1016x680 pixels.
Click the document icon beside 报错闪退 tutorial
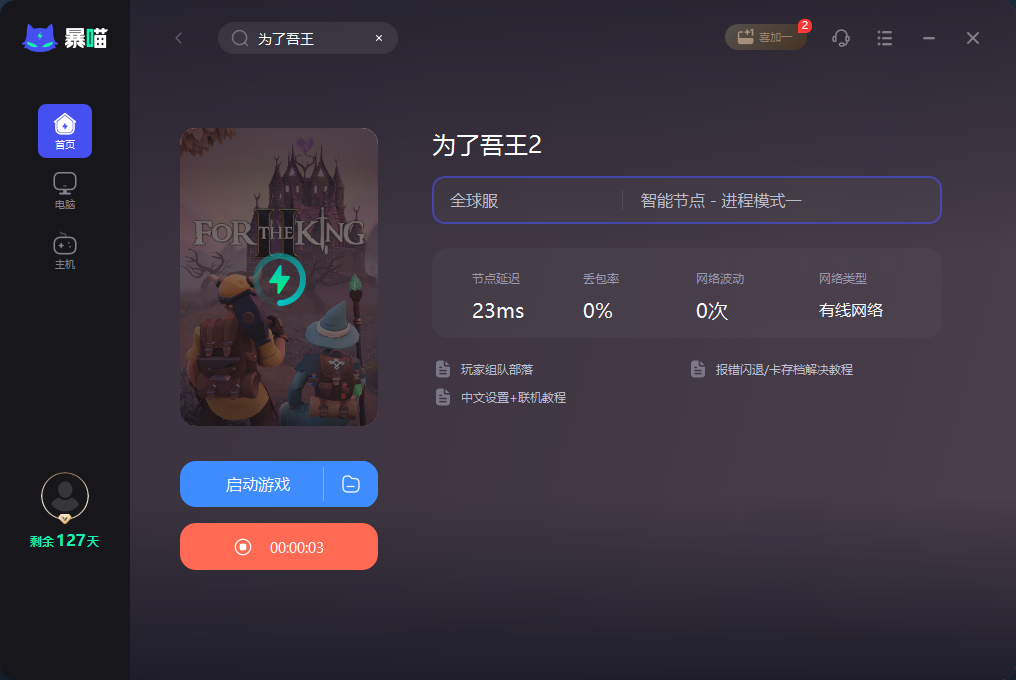[698, 369]
